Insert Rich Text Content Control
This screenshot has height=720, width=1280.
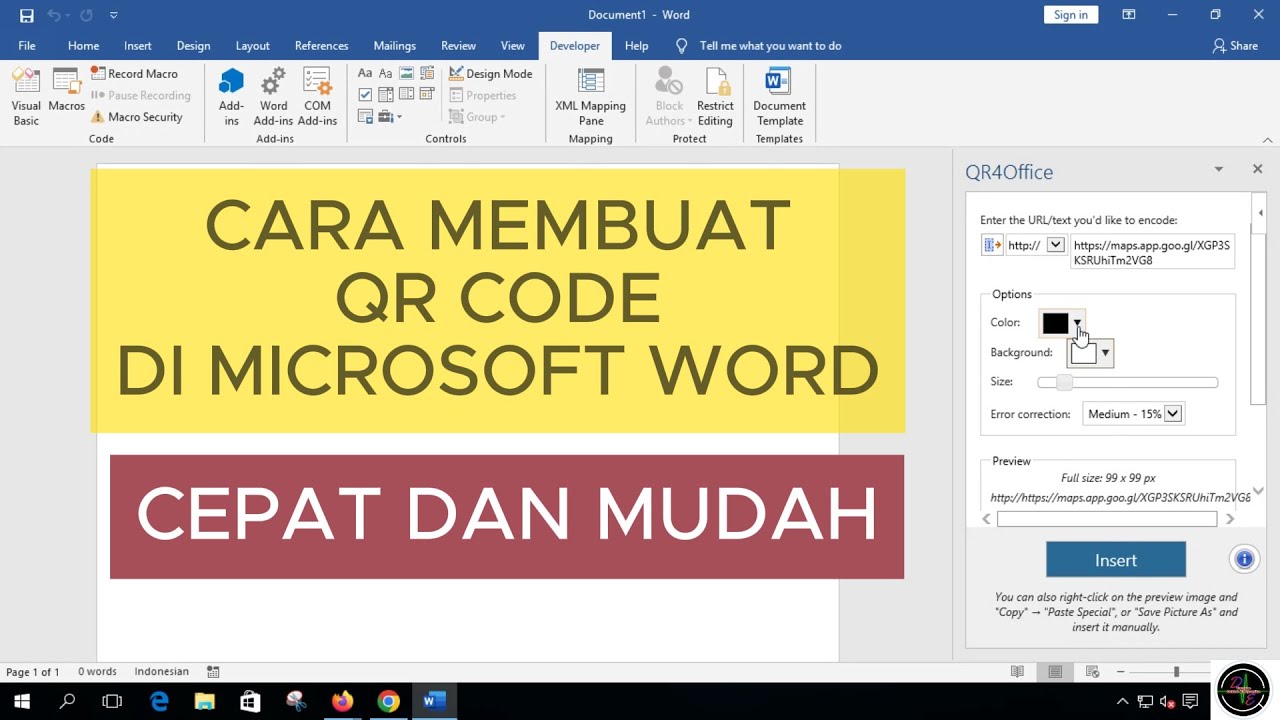pyautogui.click(x=365, y=74)
